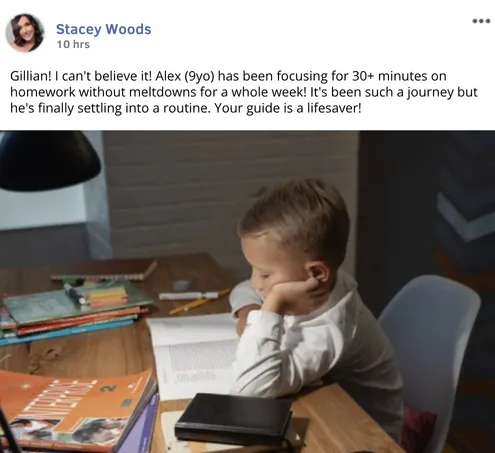Click the 10 hrs timestamp

73,44
